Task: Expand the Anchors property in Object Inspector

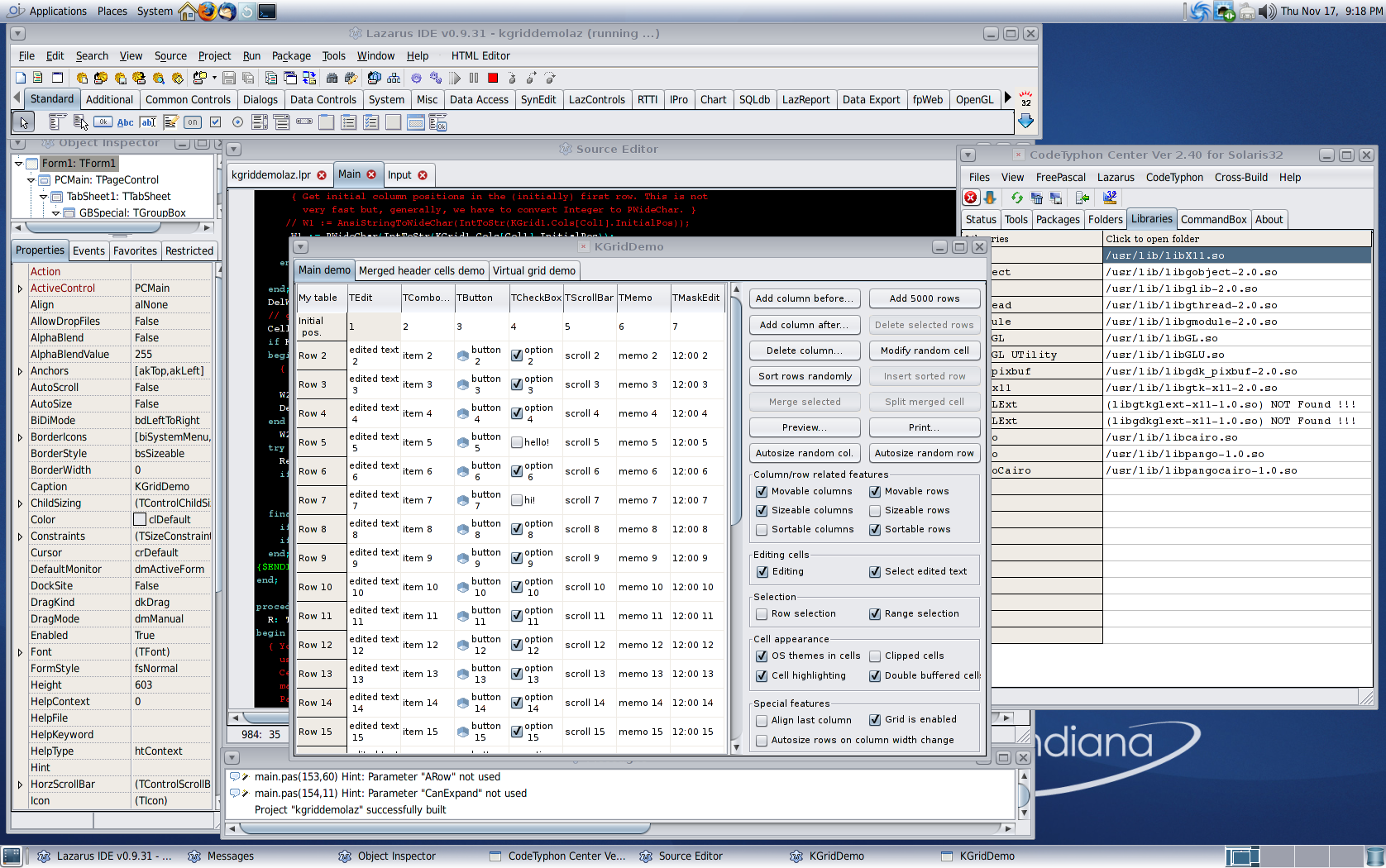Action: click(x=20, y=371)
